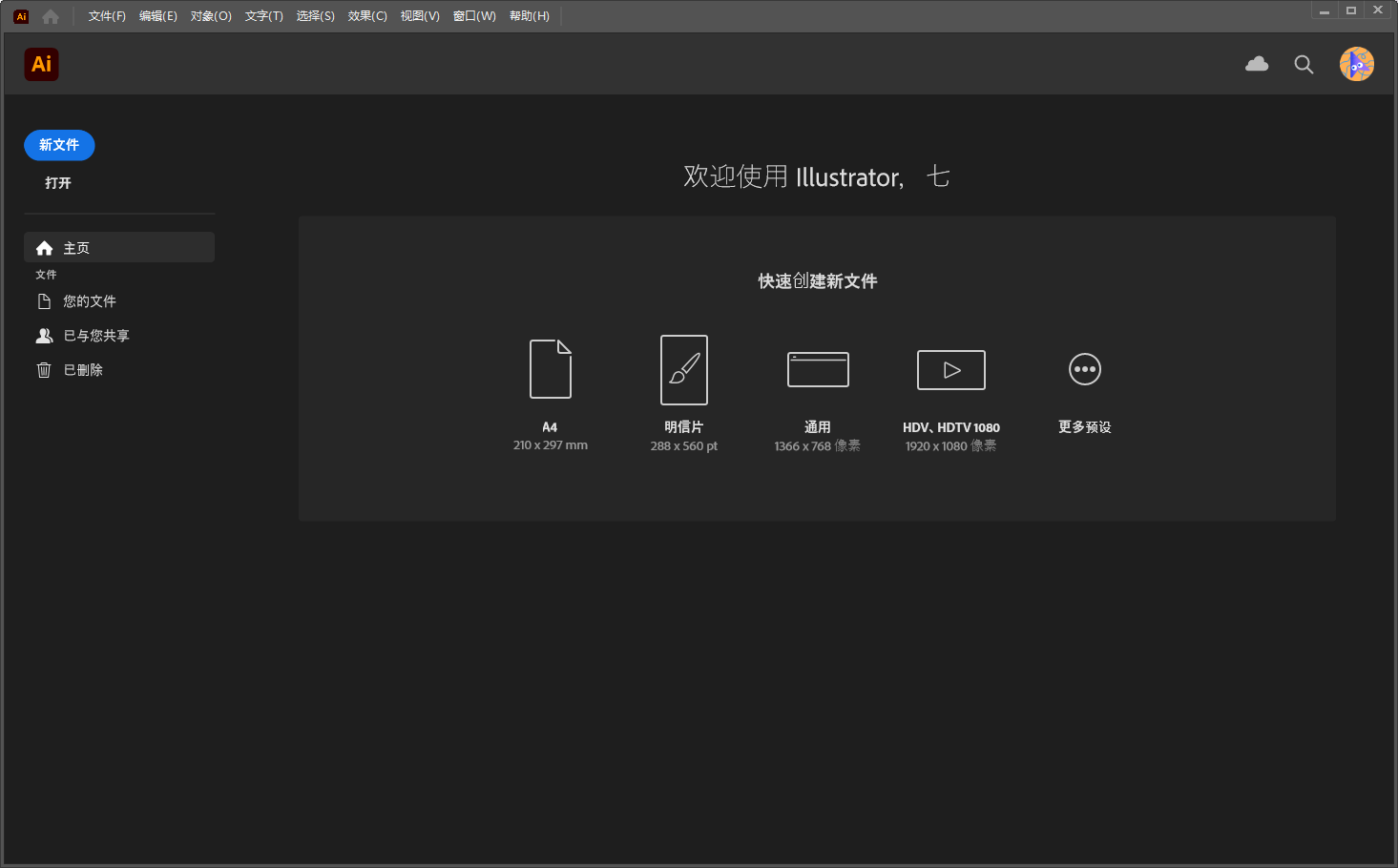Open the 窗口(W) menu
Viewport: 1398px width, 868px height.
coord(474,15)
